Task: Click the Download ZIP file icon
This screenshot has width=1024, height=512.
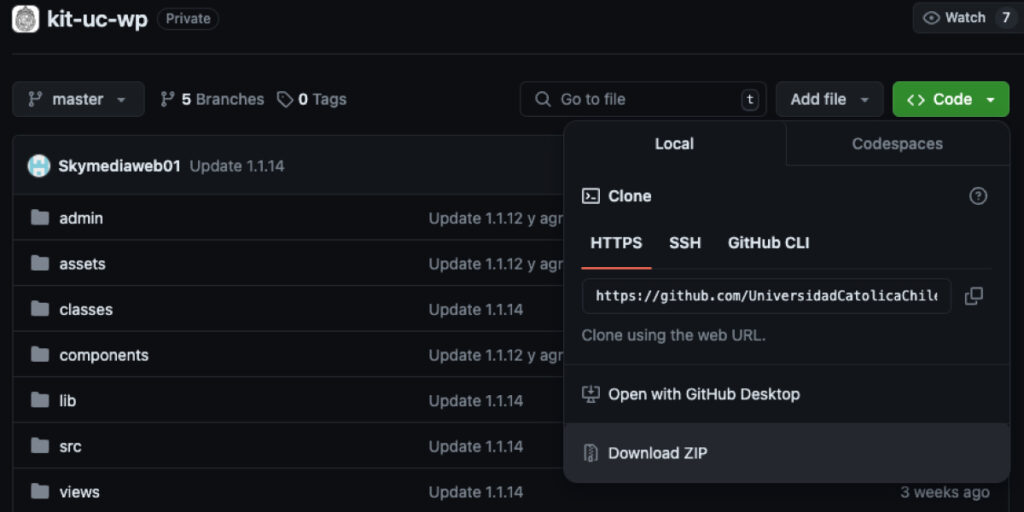Action: click(x=591, y=453)
